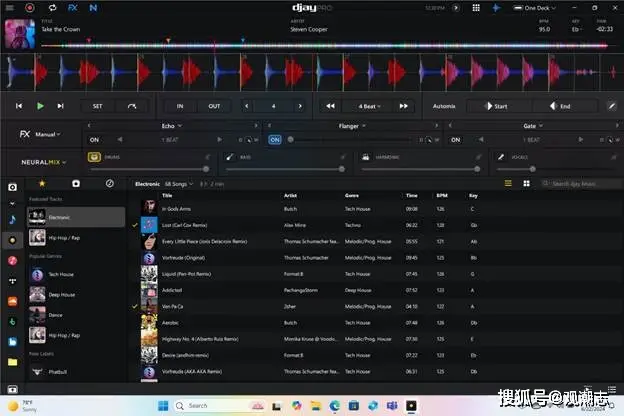Skip forward by beat with double arrows
This screenshot has width=624, height=416.
tap(404, 106)
